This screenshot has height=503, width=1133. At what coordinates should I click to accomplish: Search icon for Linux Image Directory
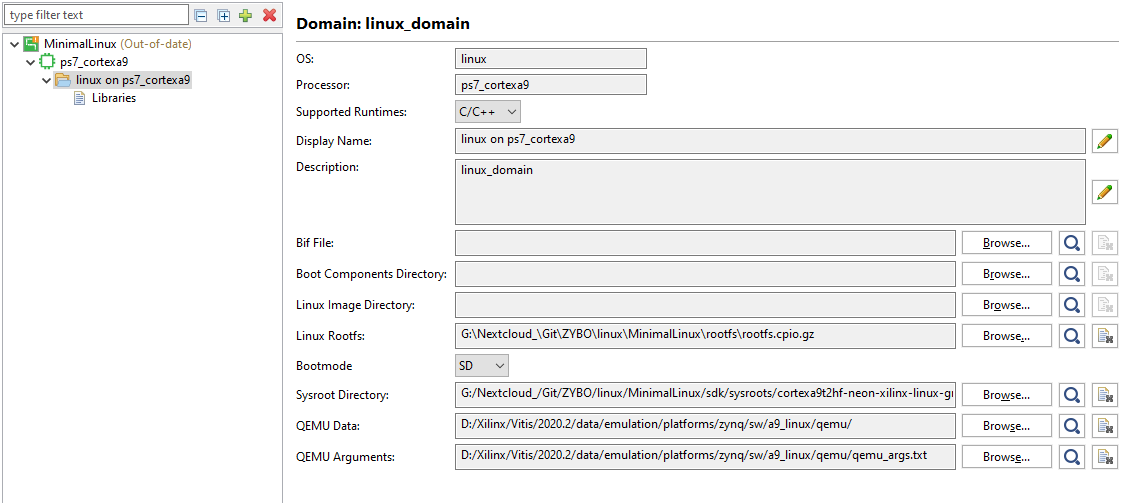point(1072,305)
